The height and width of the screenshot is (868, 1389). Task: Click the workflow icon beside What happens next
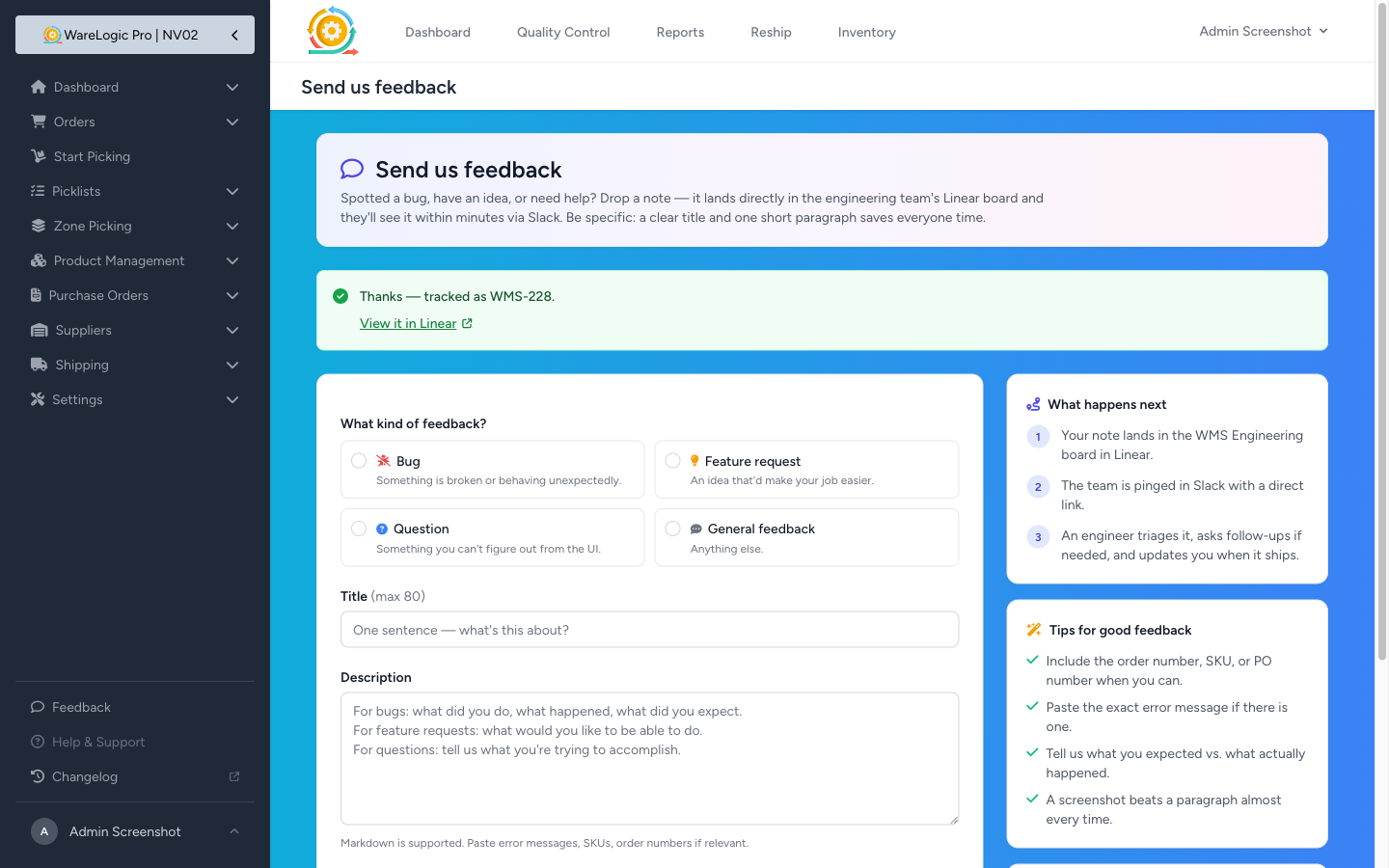[x=1033, y=404]
